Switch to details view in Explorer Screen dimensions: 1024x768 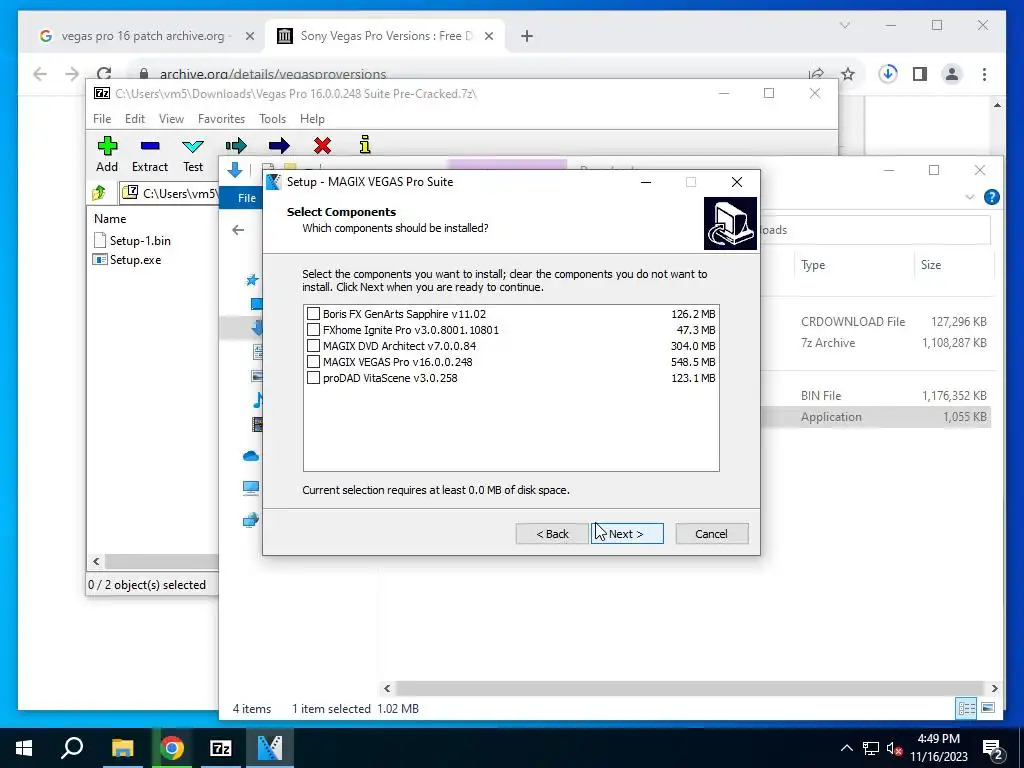(967, 708)
